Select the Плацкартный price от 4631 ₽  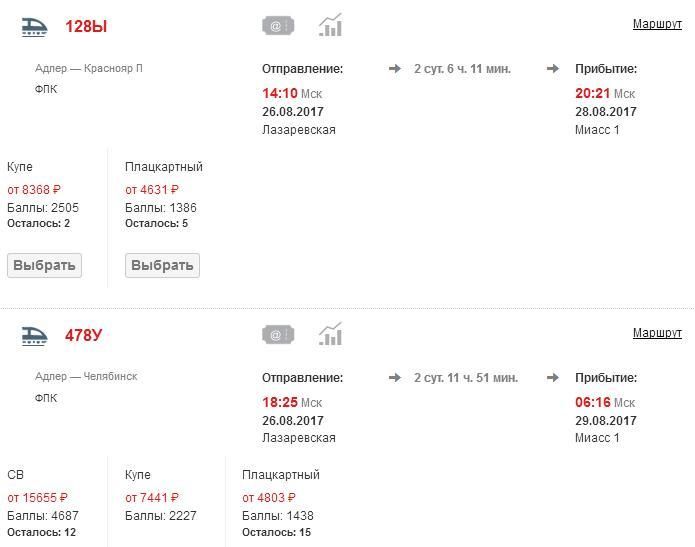152,190
